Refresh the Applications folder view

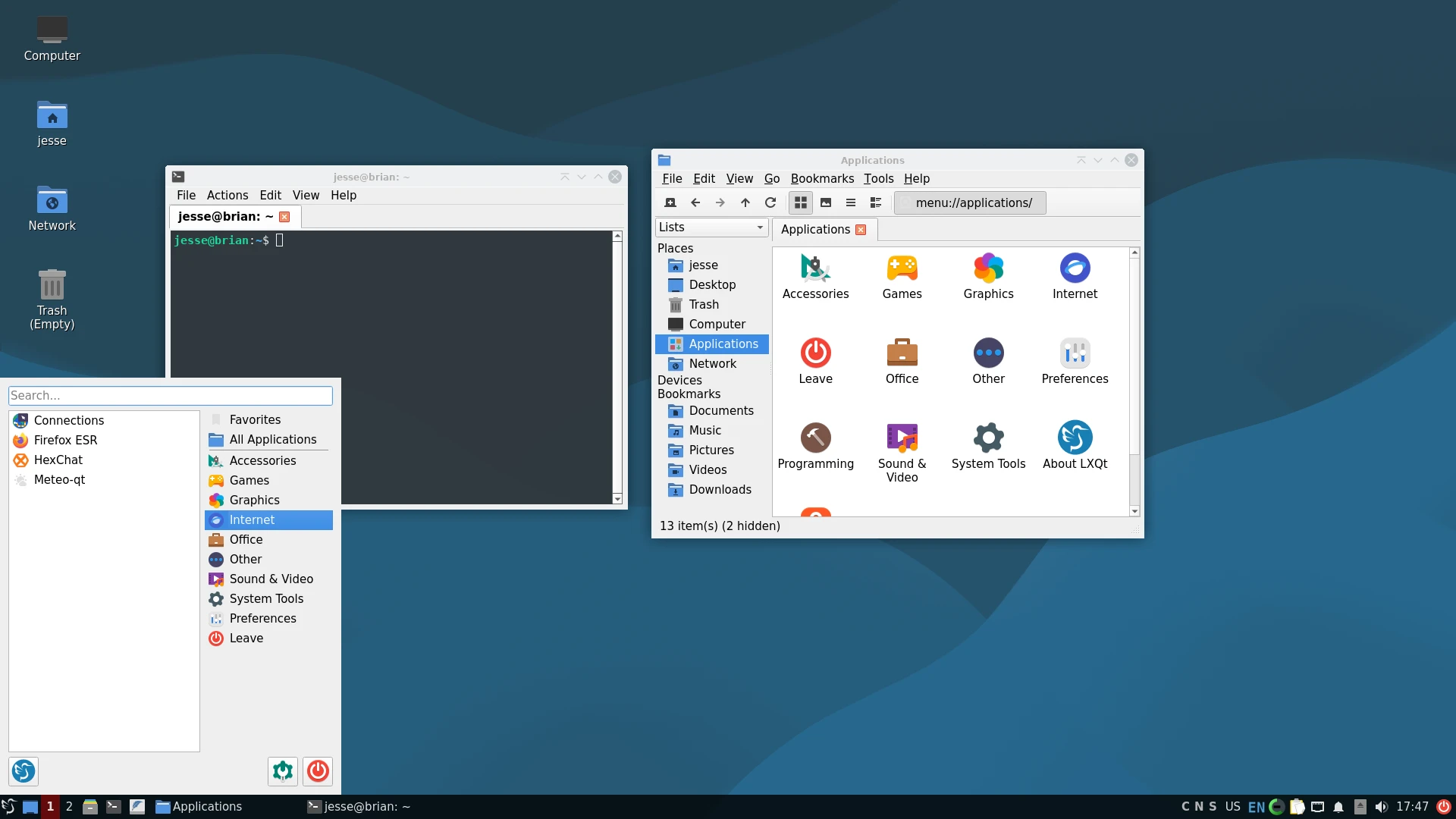pos(770,202)
